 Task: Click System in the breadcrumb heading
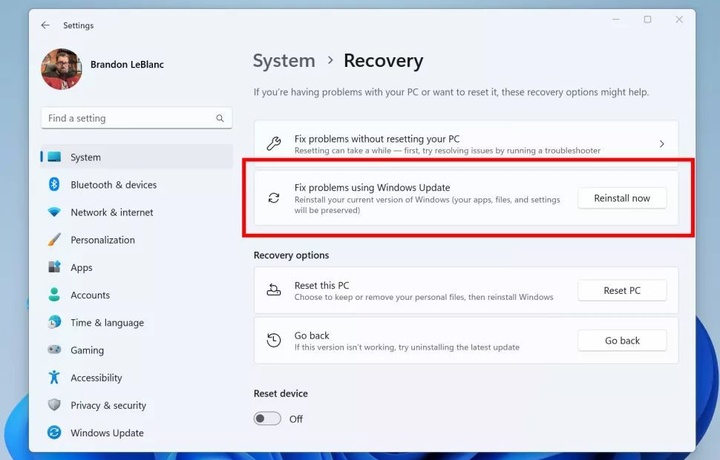pos(284,61)
